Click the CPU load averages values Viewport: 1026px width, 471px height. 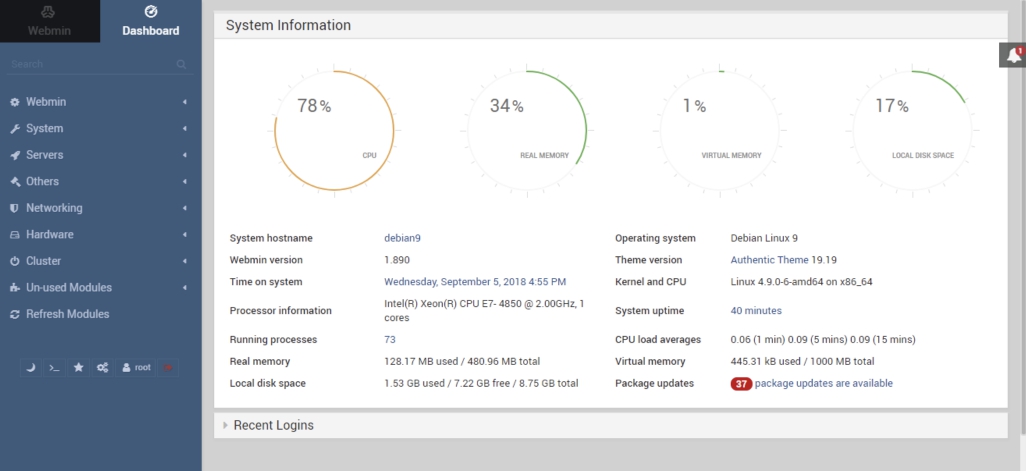pyautogui.click(x=823, y=340)
